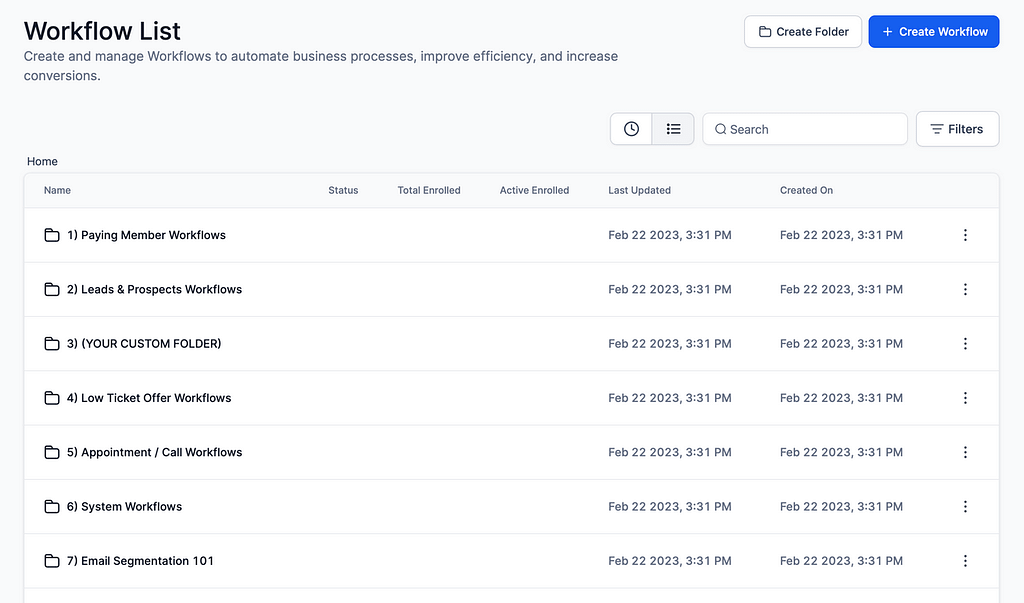Viewport: 1024px width, 603px height.
Task: Focus the Search input field
Action: coord(805,129)
